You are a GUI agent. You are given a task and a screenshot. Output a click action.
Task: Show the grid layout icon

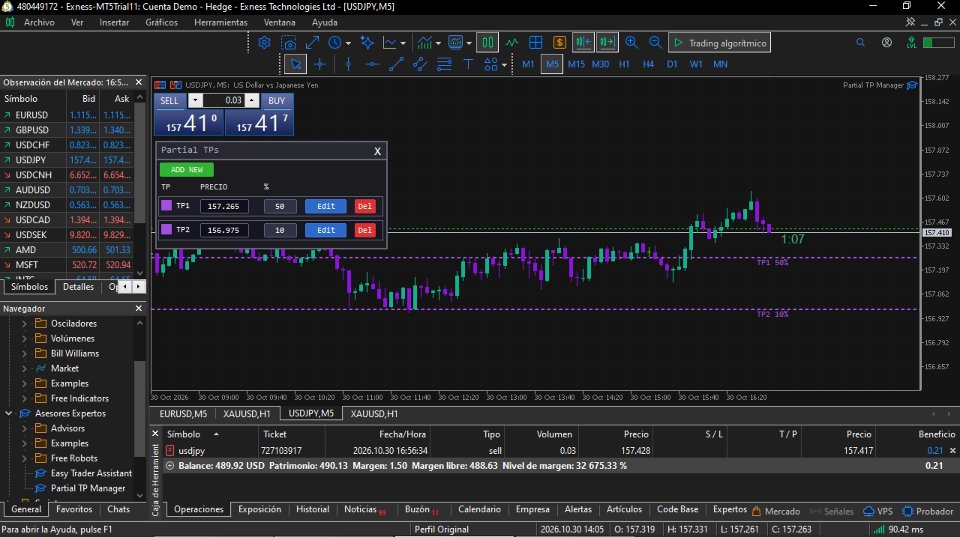(536, 43)
